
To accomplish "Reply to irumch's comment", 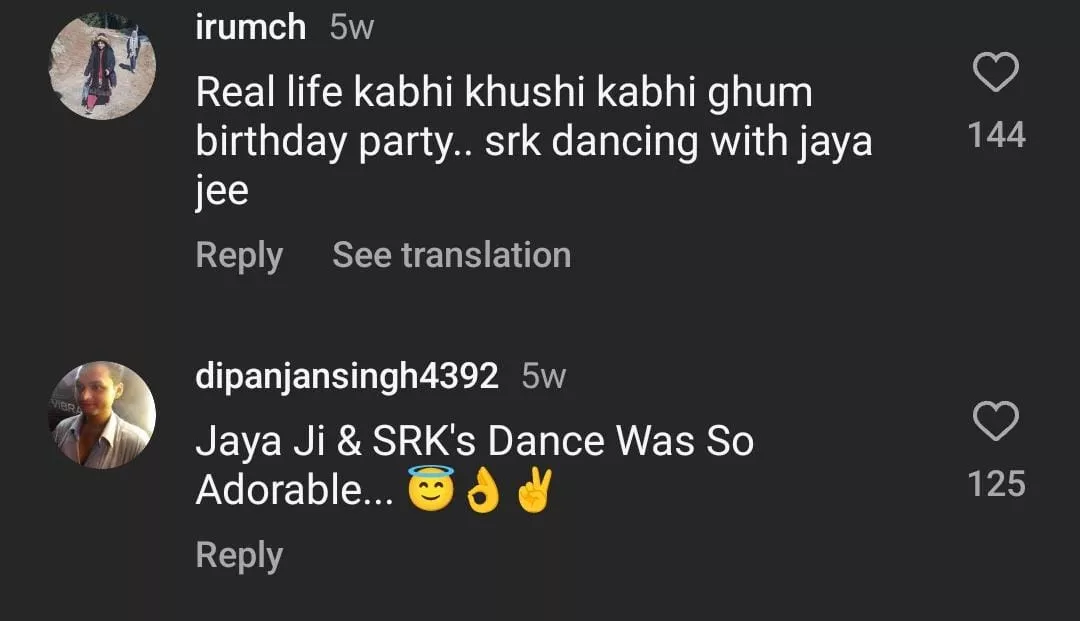I will [x=239, y=255].
